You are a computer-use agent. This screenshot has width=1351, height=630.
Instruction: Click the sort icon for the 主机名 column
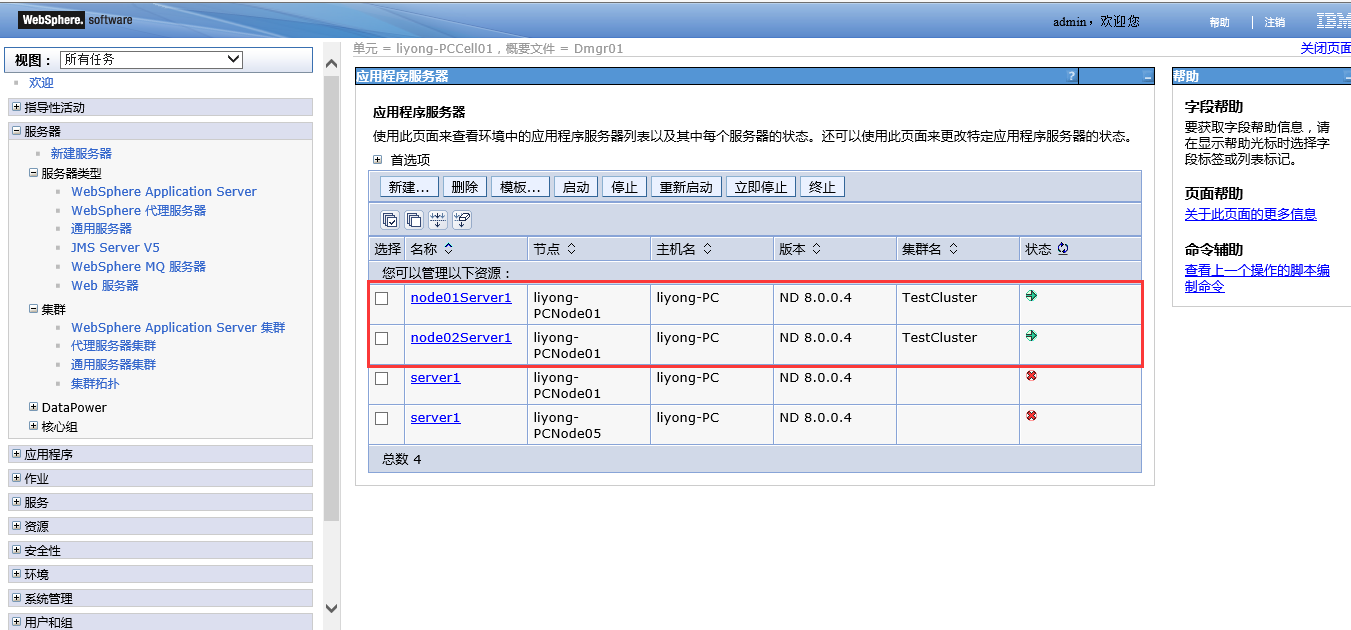pos(707,249)
